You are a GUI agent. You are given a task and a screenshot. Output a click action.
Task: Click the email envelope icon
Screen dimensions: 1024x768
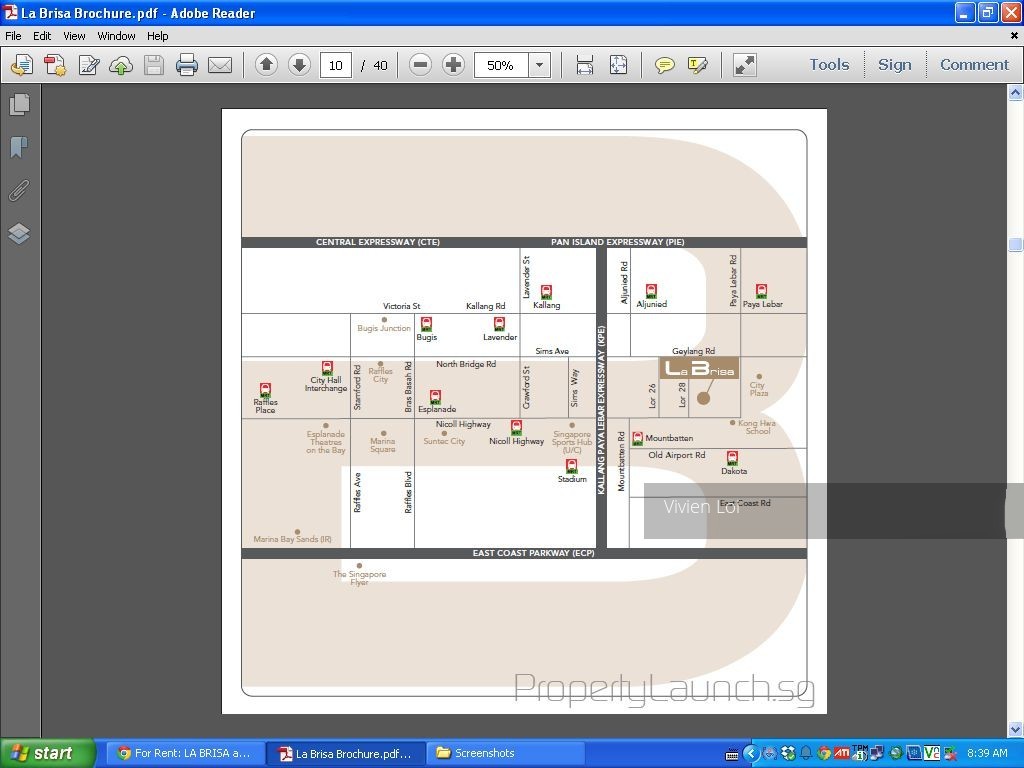(x=220, y=65)
